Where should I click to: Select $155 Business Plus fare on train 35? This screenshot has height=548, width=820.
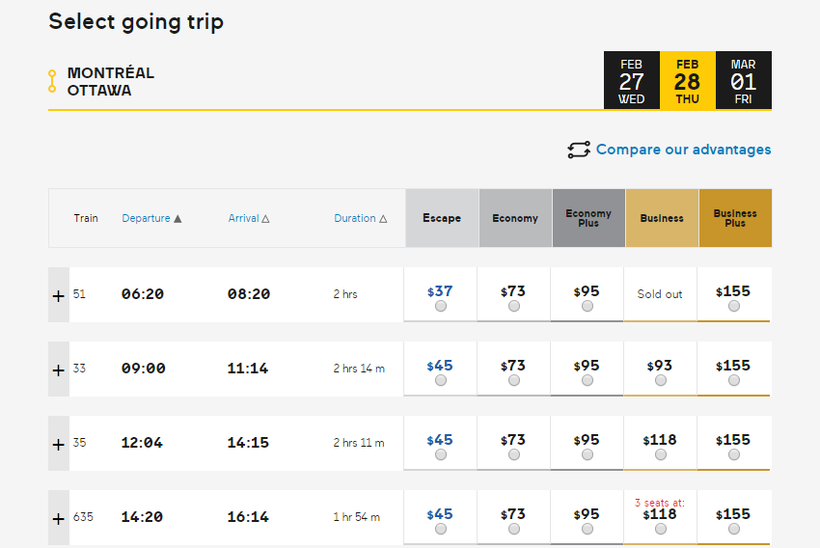coord(734,455)
